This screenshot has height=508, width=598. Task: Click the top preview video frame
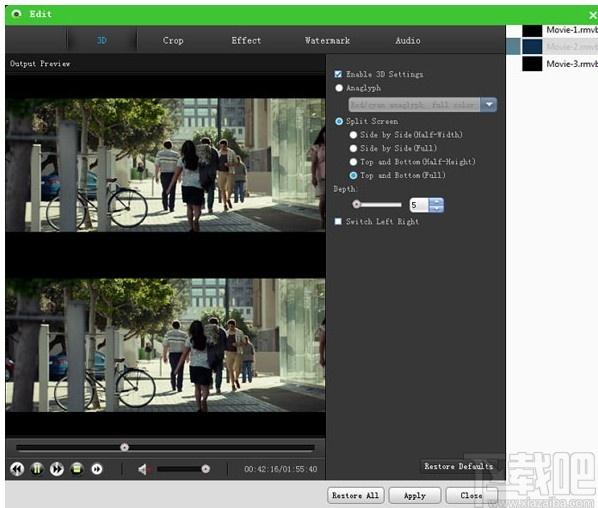coord(165,165)
